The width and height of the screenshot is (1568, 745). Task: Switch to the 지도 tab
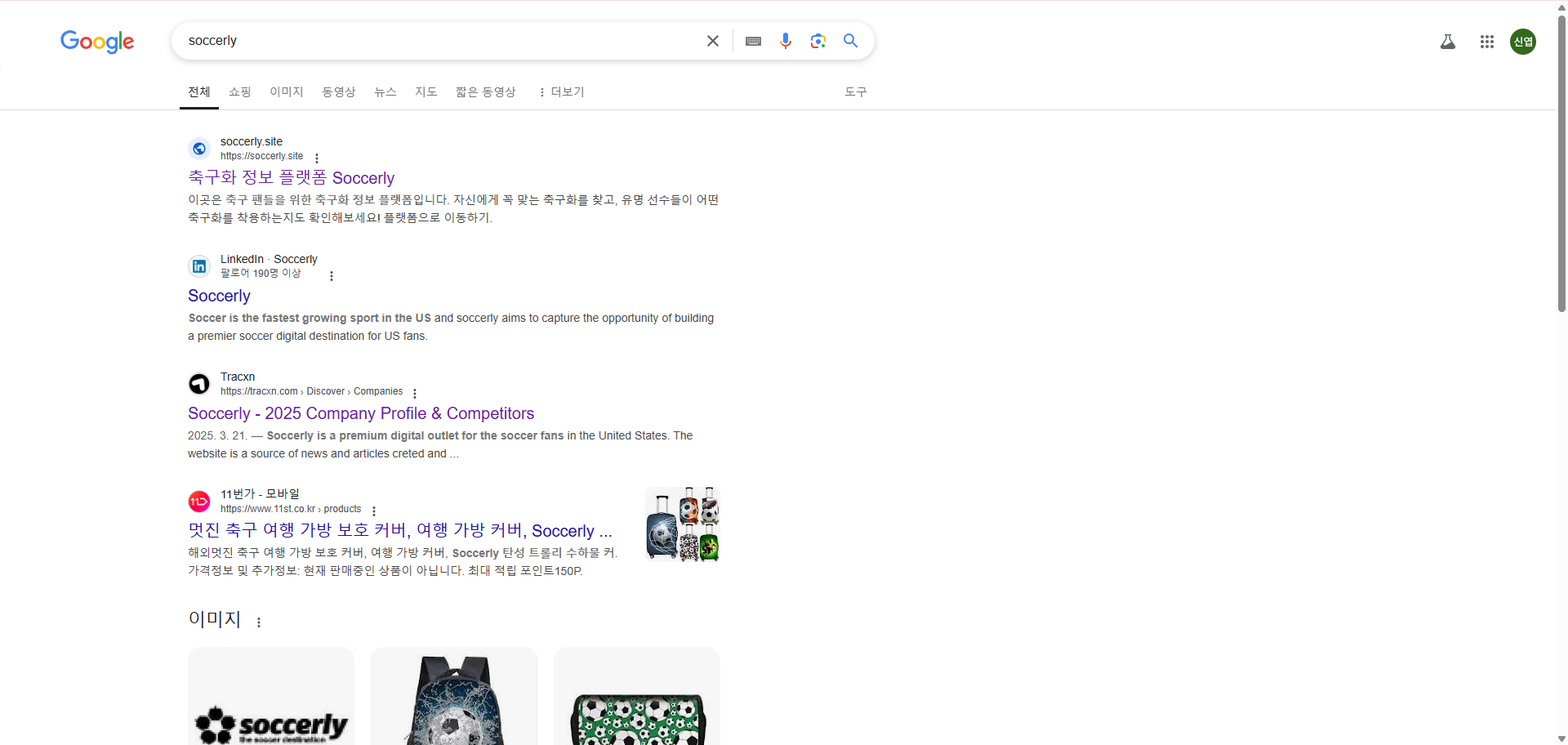pos(426,91)
